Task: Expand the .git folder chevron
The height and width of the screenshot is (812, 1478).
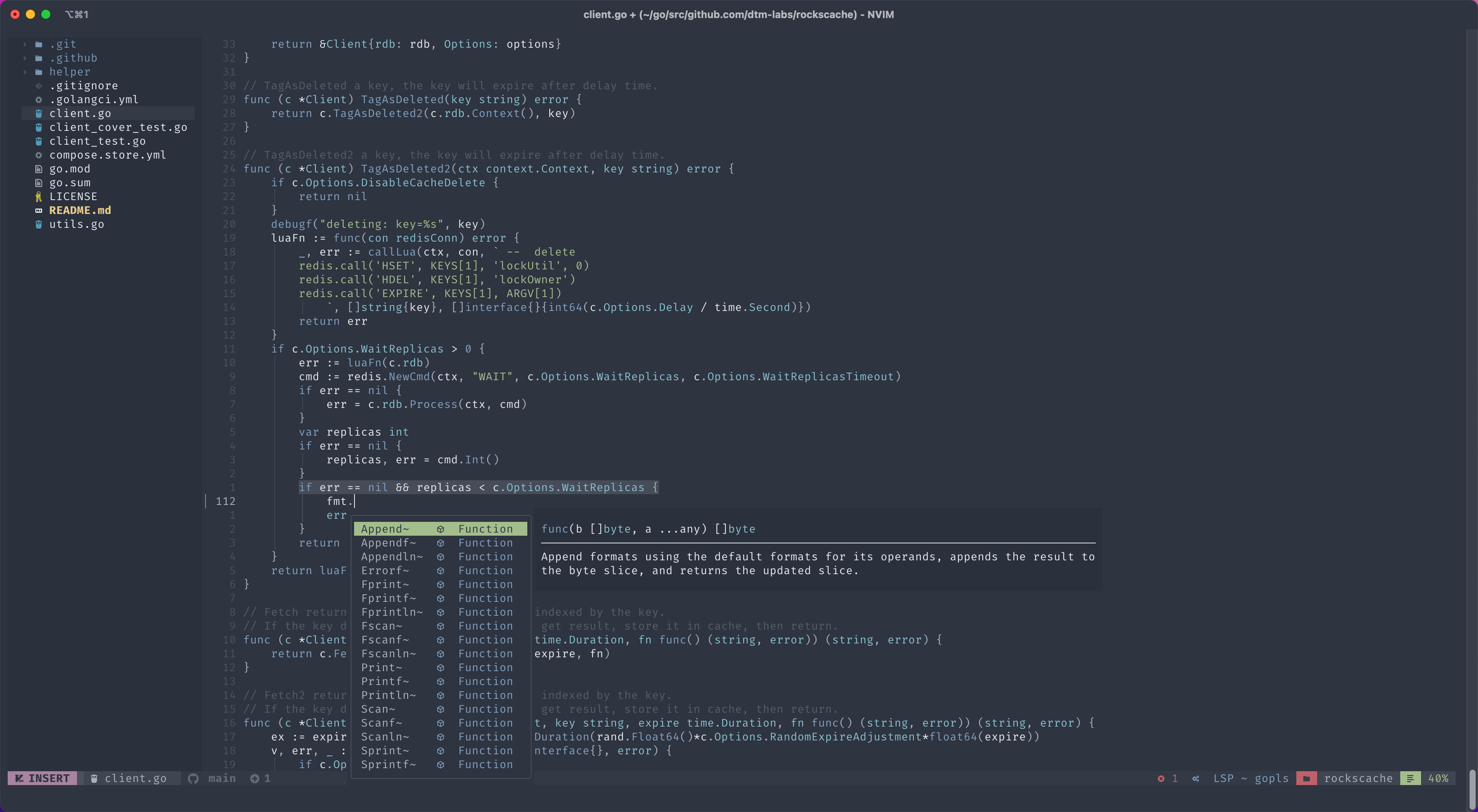Action: coord(25,44)
